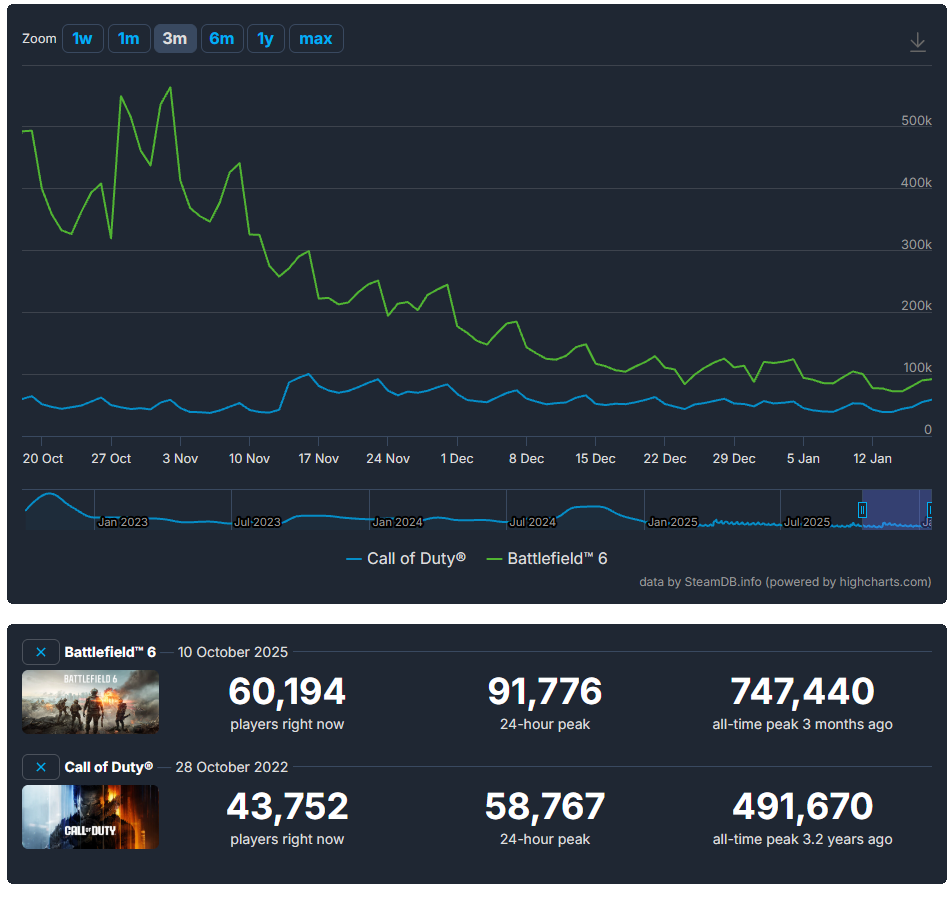Show max chart range
950x899 pixels.
(316, 39)
